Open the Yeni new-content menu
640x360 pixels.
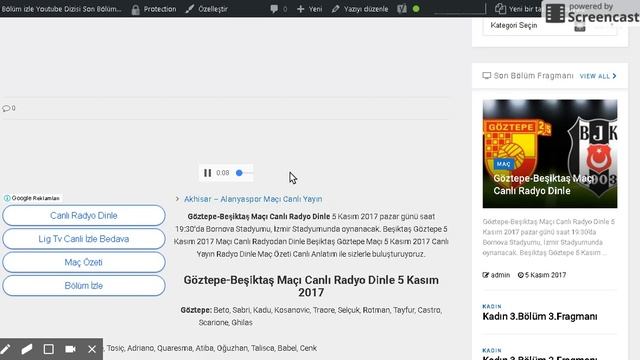309,9
